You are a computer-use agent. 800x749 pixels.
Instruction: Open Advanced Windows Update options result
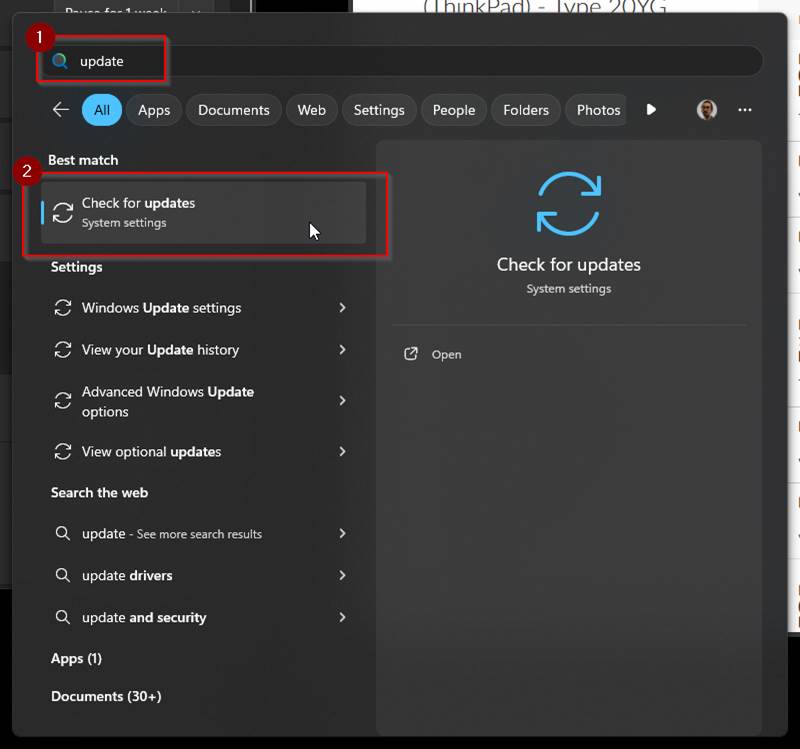point(167,401)
